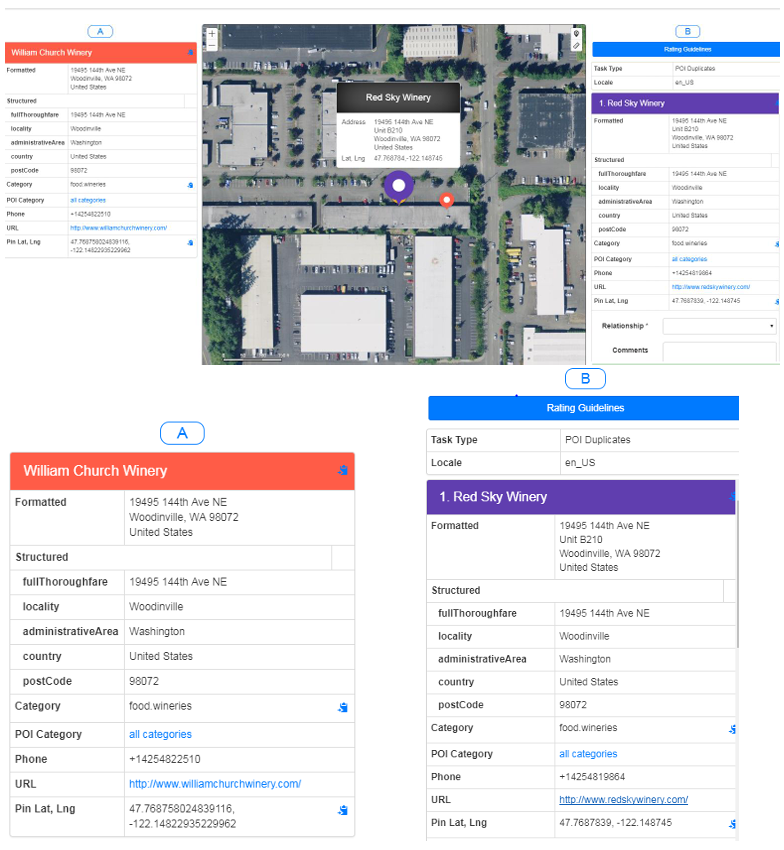Copy Pin Lat, Lng icon in enlarged Red Sky panel

(x=732, y=824)
